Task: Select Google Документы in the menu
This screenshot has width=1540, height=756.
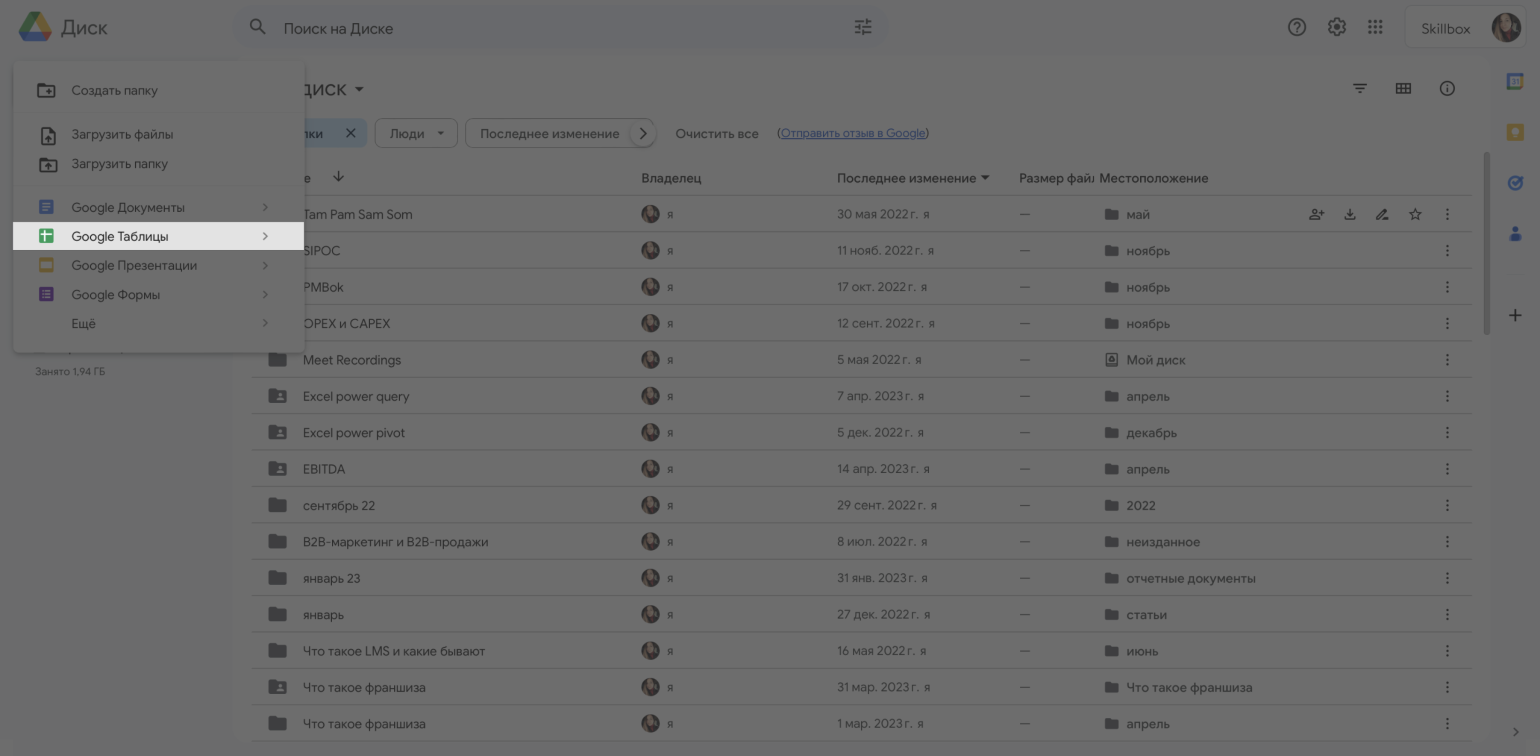Action: pyautogui.click(x=127, y=207)
